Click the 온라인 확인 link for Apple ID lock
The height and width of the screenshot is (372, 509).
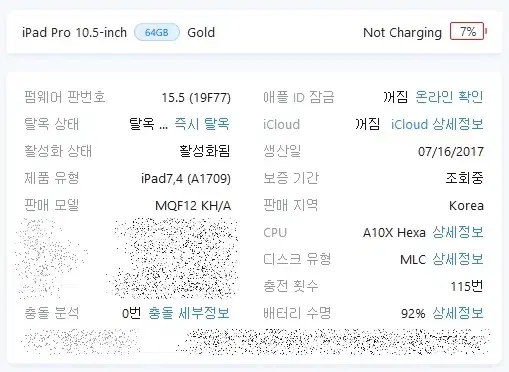tap(449, 97)
